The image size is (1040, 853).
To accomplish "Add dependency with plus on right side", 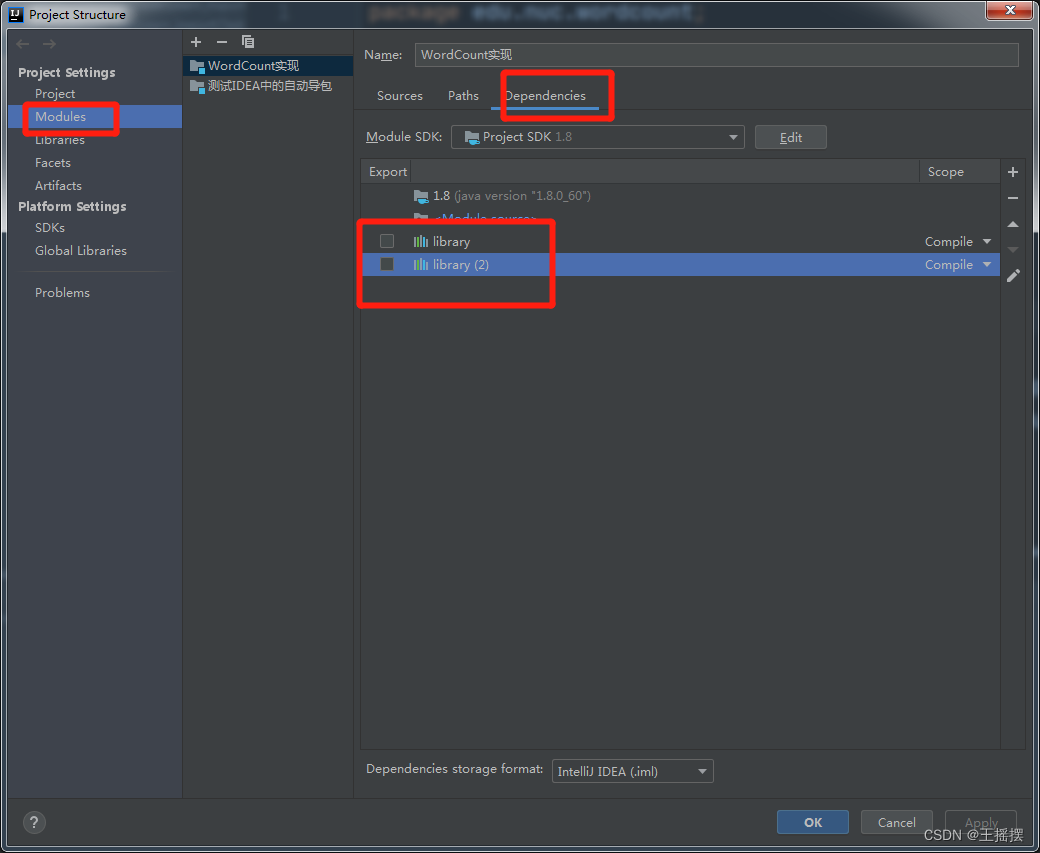I will tap(1013, 172).
